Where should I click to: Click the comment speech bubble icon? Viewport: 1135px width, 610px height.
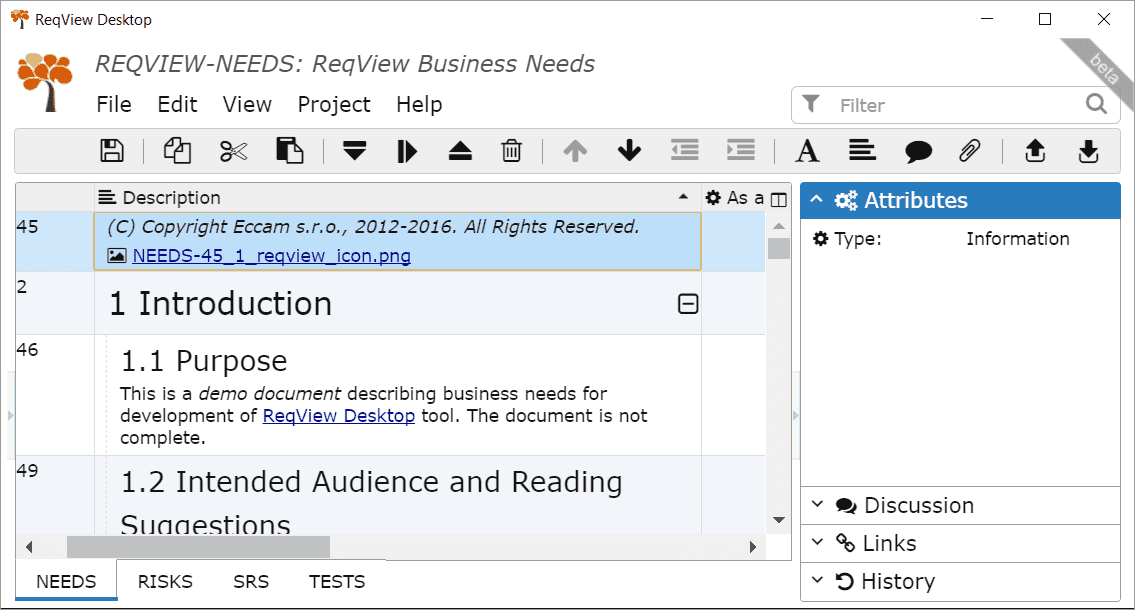tap(918, 151)
